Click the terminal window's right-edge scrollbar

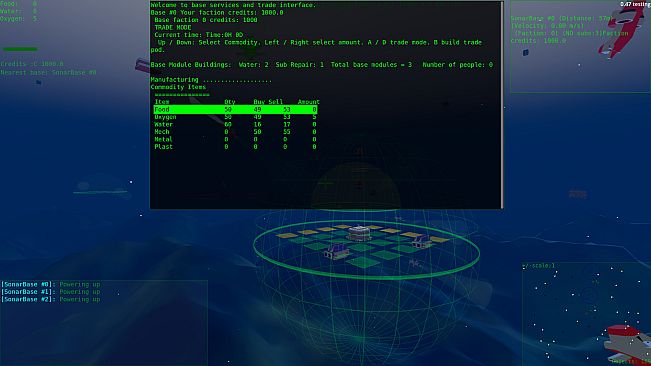(x=502, y=105)
